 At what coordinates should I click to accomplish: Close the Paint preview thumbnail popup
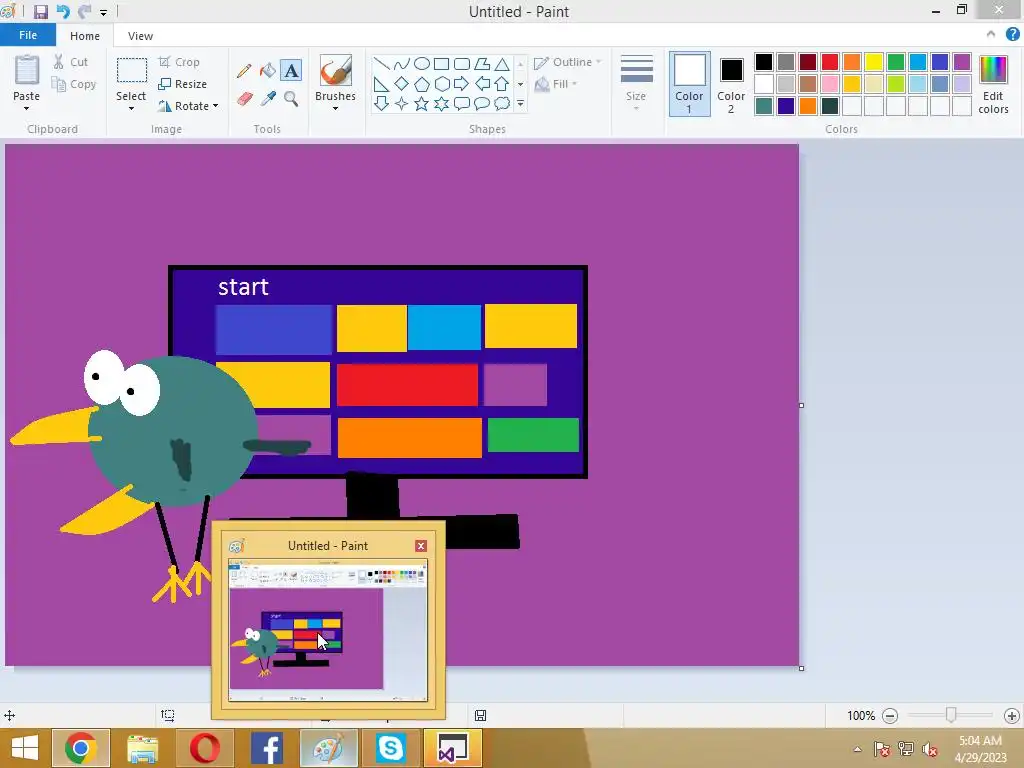click(x=421, y=546)
